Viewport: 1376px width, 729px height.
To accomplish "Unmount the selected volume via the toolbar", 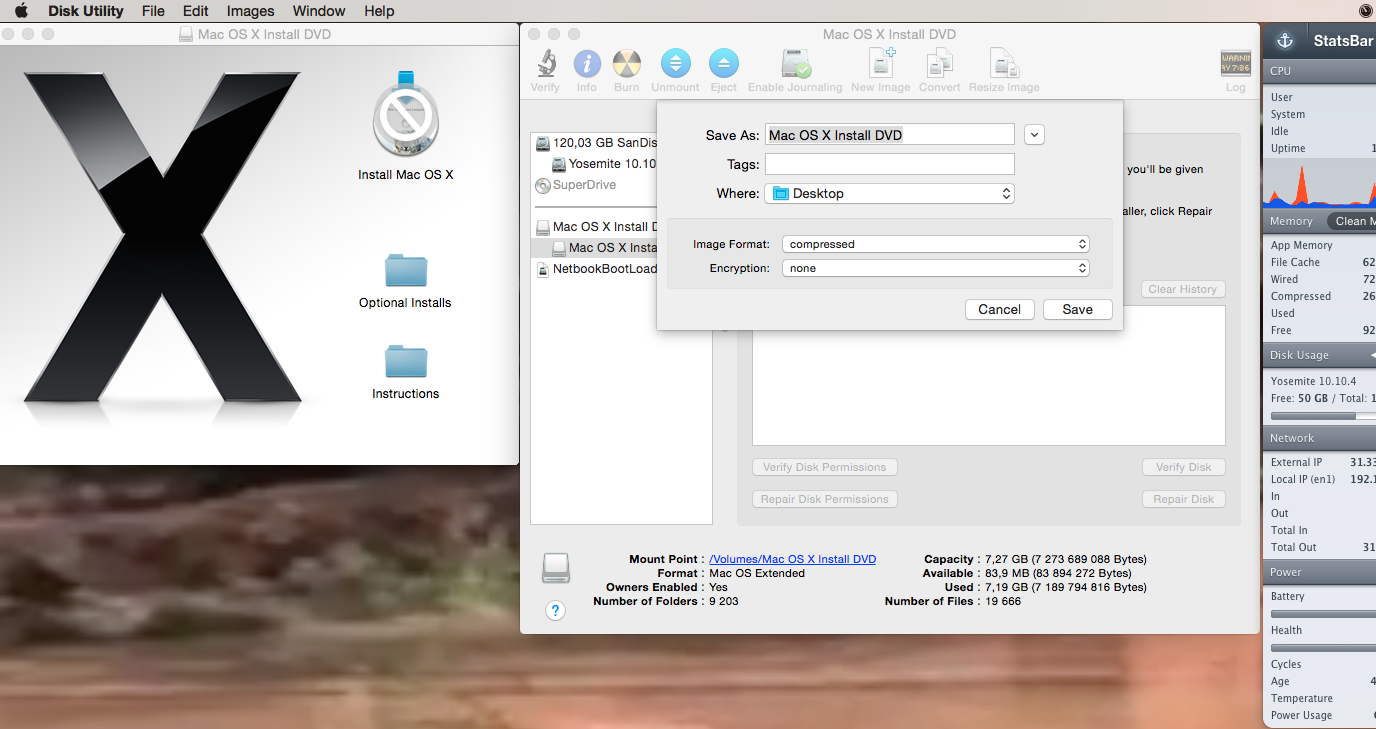I will pos(675,64).
